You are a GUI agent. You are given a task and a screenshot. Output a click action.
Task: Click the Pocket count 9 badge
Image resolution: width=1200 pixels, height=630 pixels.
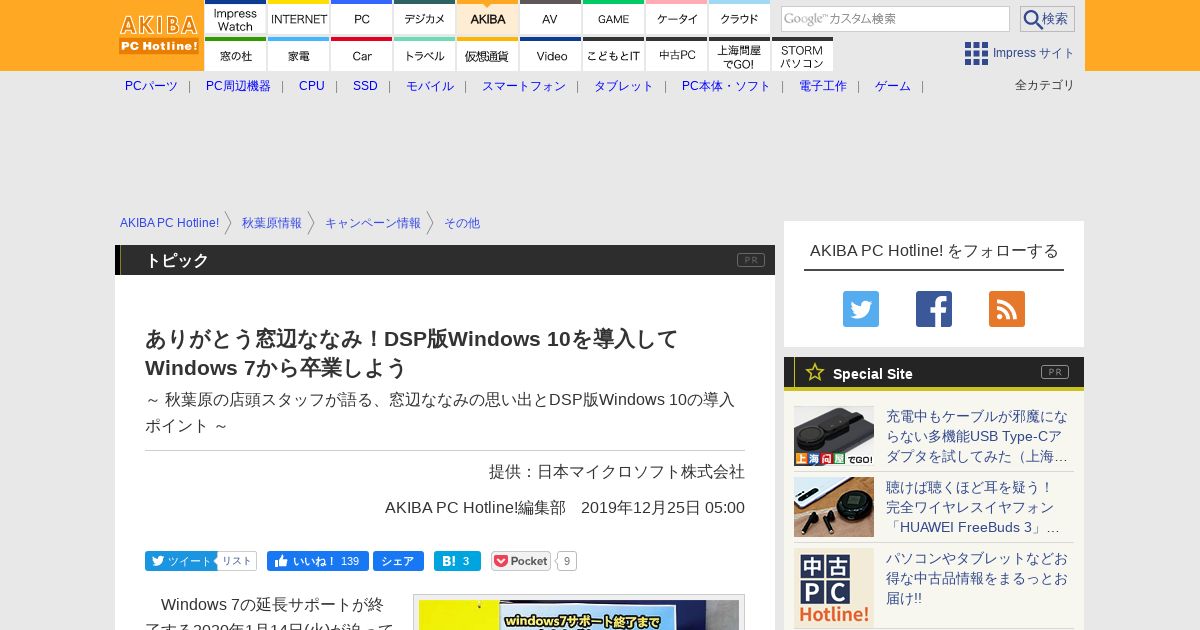[x=567, y=561]
